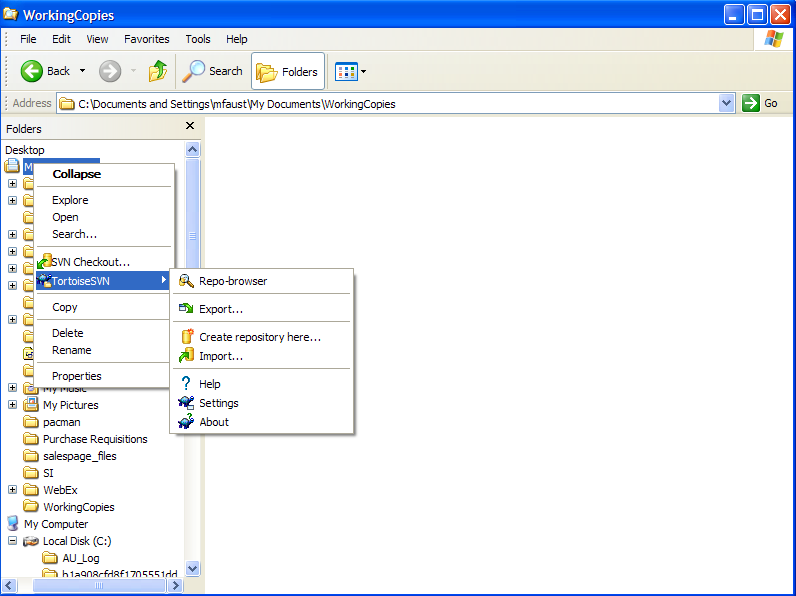Toggle the Folders pane button

288,72
